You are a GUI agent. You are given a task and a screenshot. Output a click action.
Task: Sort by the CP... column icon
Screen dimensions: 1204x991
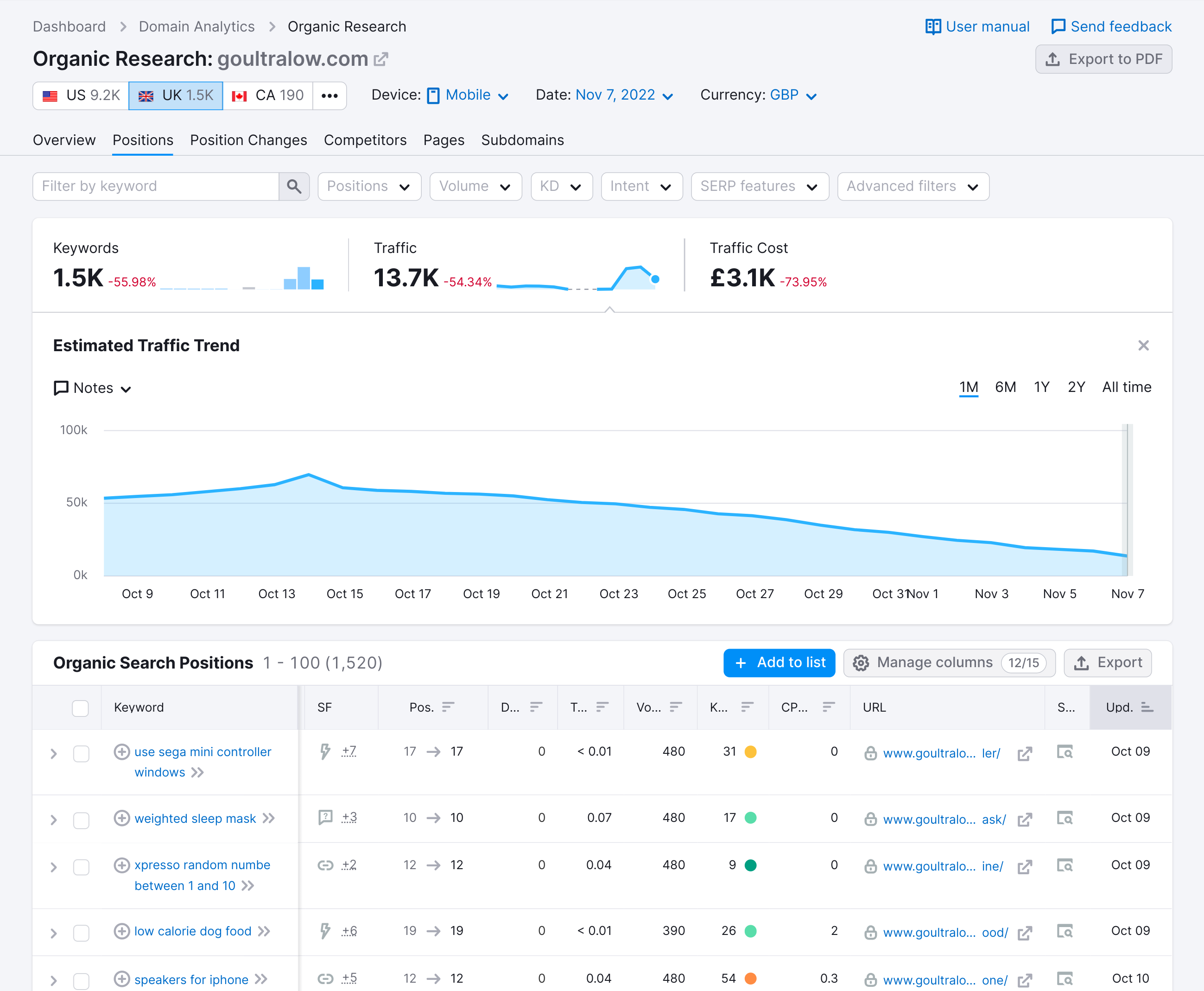click(829, 708)
